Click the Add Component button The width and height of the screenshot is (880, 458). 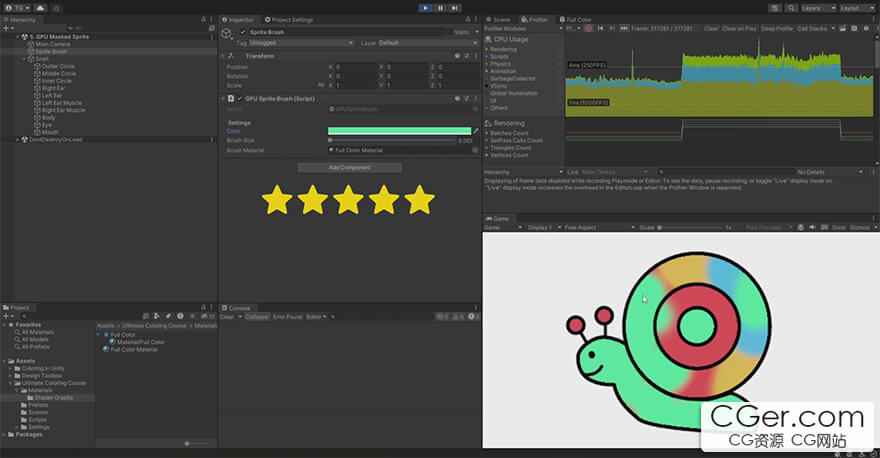point(349,167)
